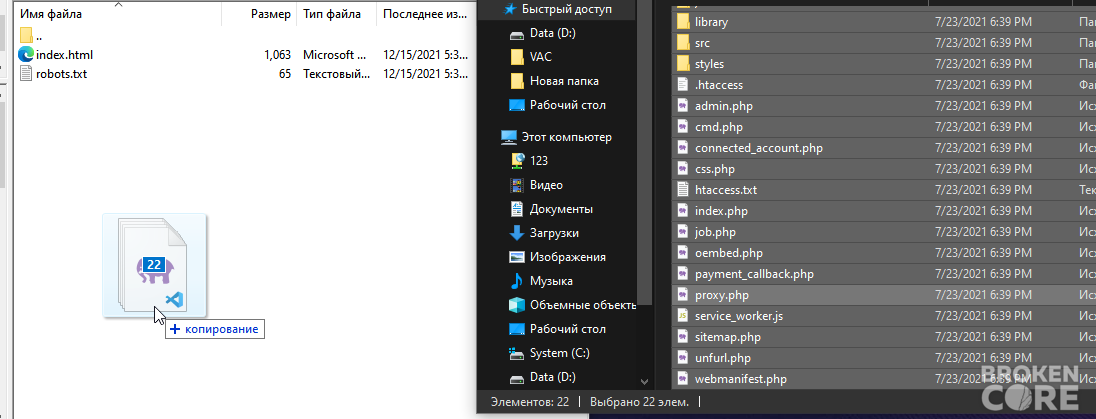This screenshot has width=1096, height=419.
Task: Click the htaccess.txt text file icon
Action: tap(683, 190)
